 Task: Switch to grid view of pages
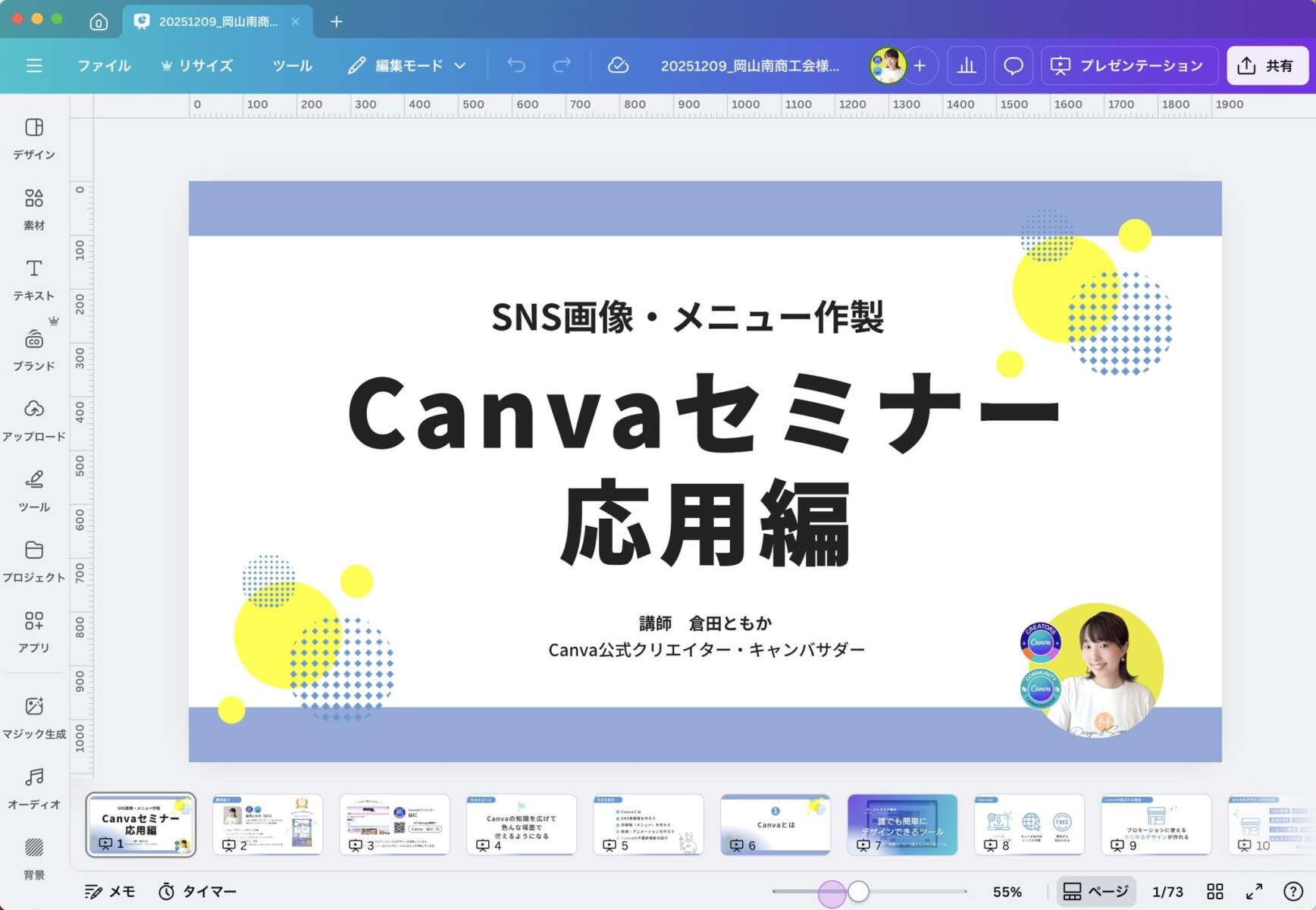tap(1215, 892)
